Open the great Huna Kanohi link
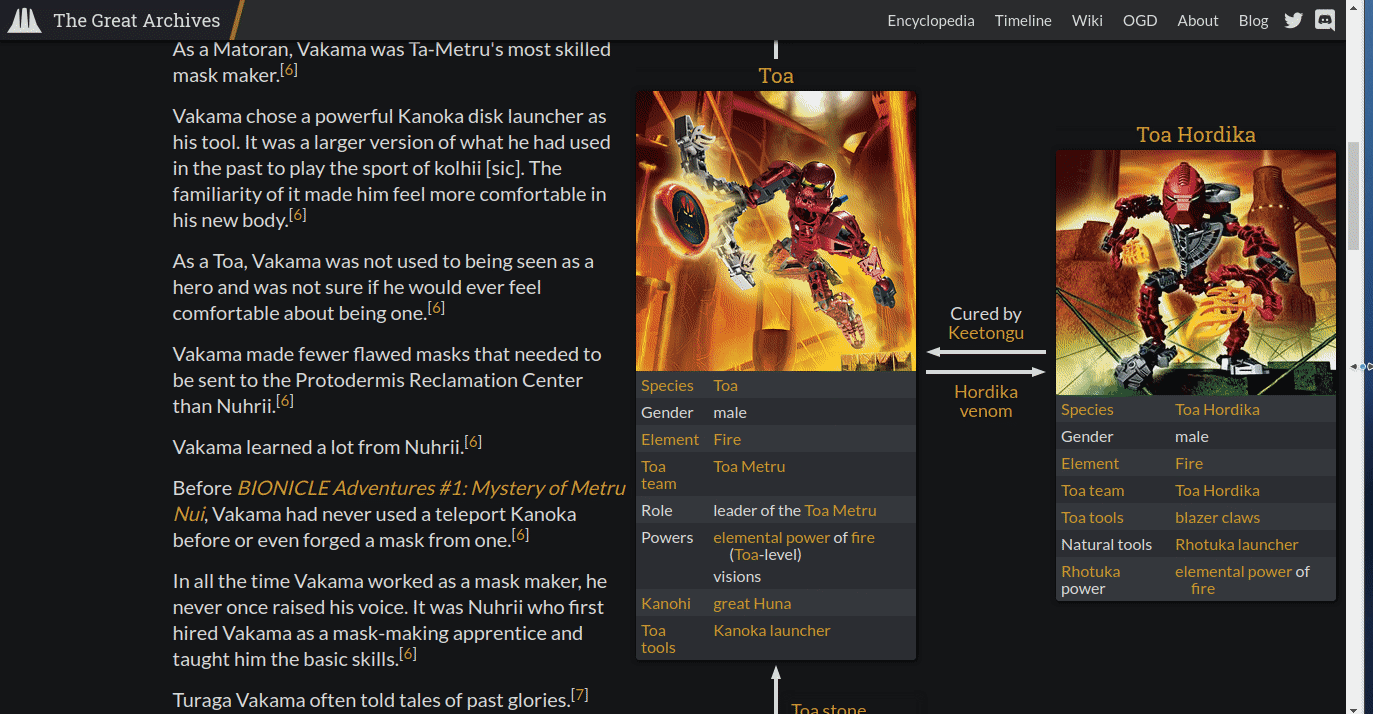The image size is (1373, 714). (751, 603)
